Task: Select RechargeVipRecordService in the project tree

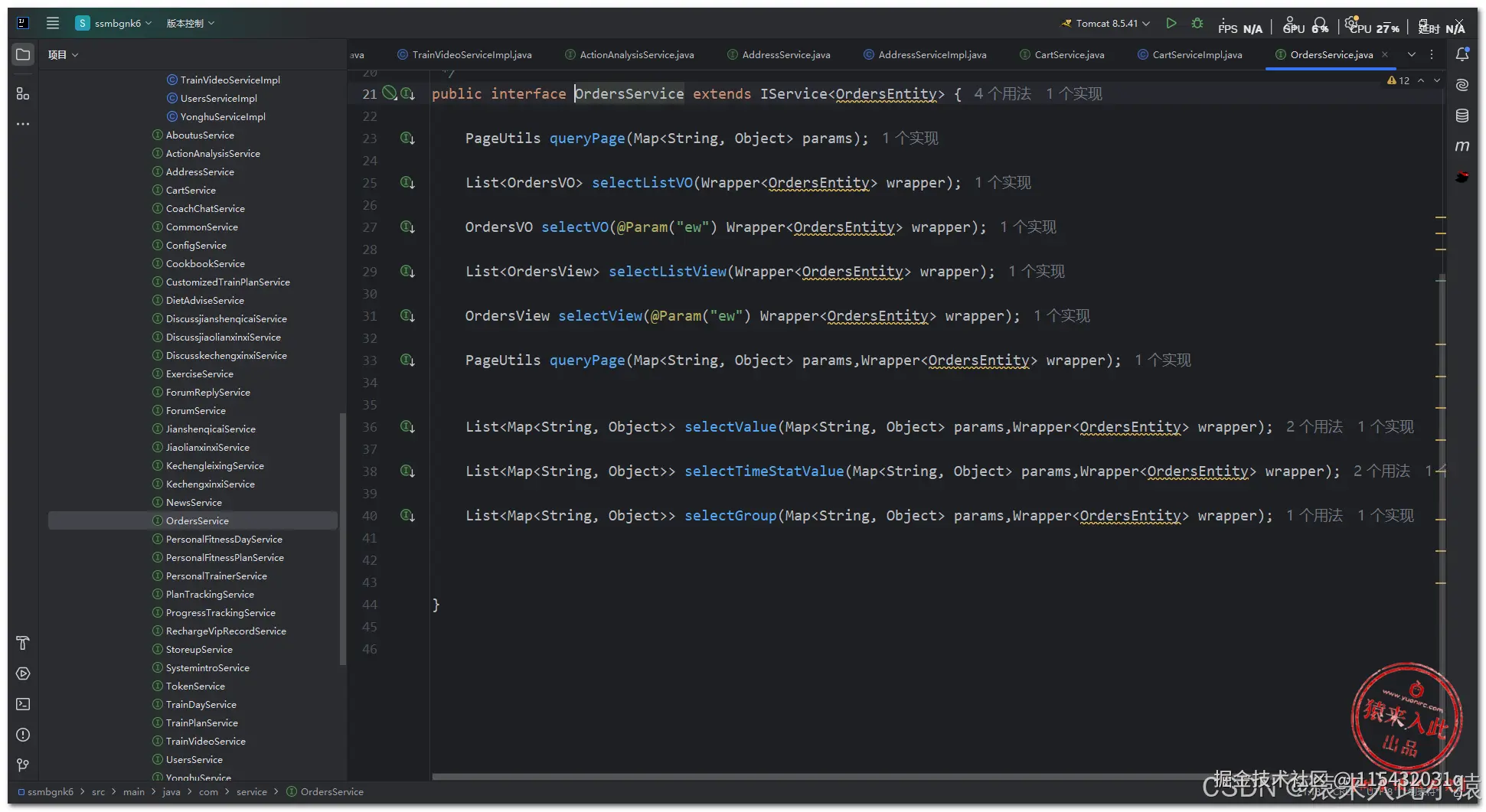Action: tap(226, 631)
